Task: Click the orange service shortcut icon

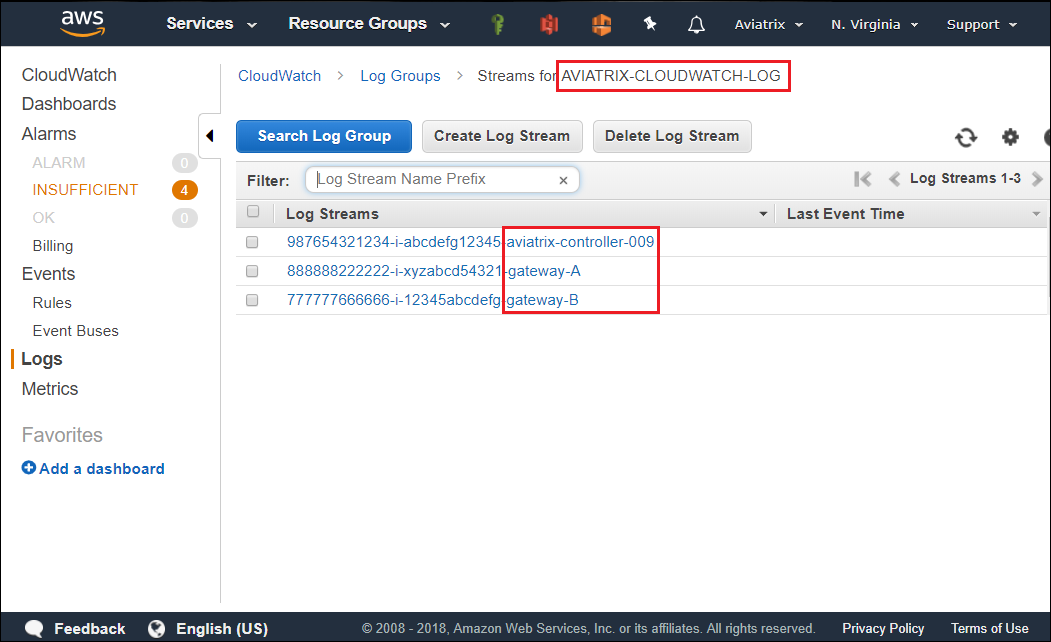Action: [601, 23]
